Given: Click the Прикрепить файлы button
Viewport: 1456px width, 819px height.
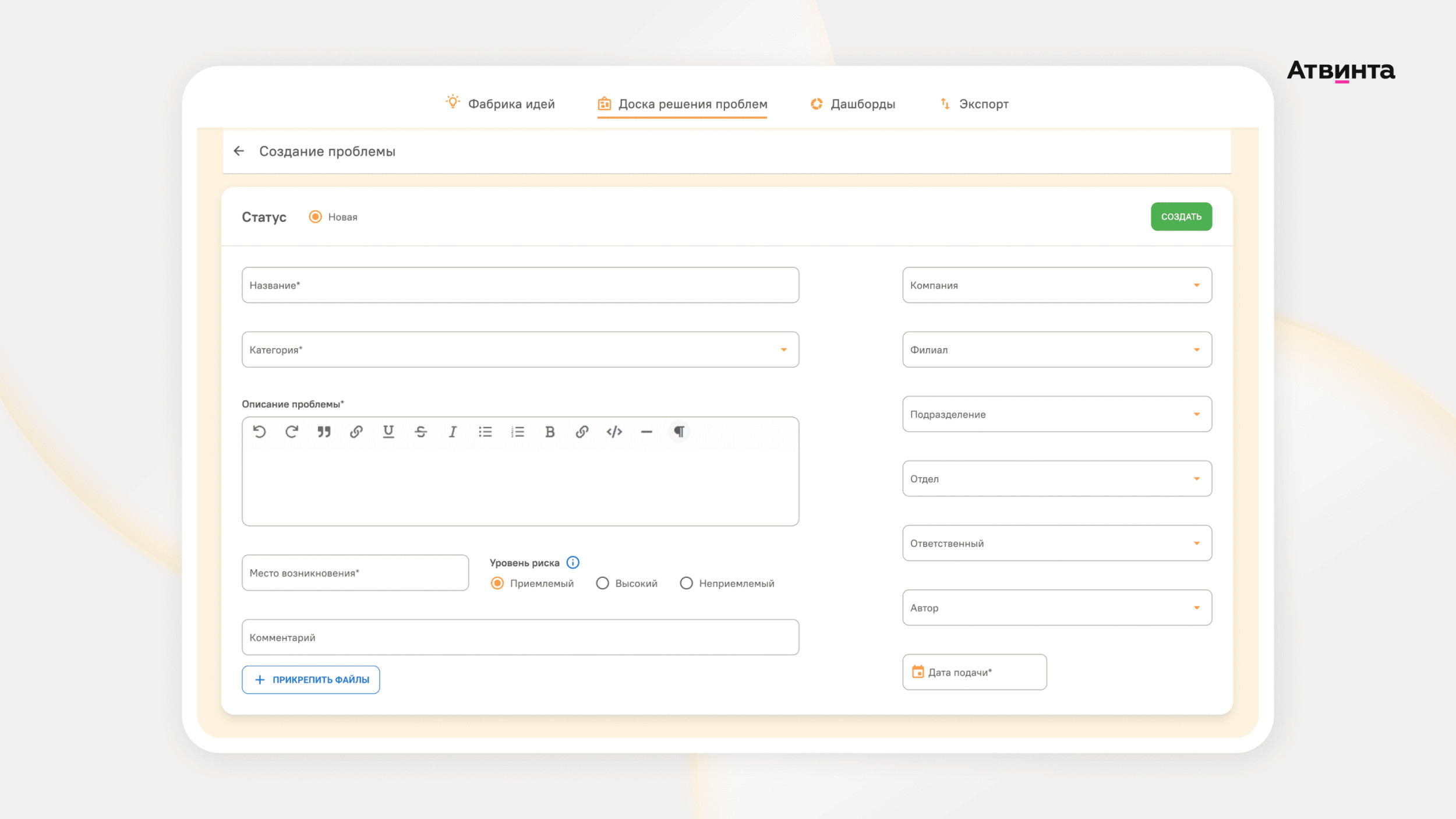Looking at the screenshot, I should tap(311, 680).
